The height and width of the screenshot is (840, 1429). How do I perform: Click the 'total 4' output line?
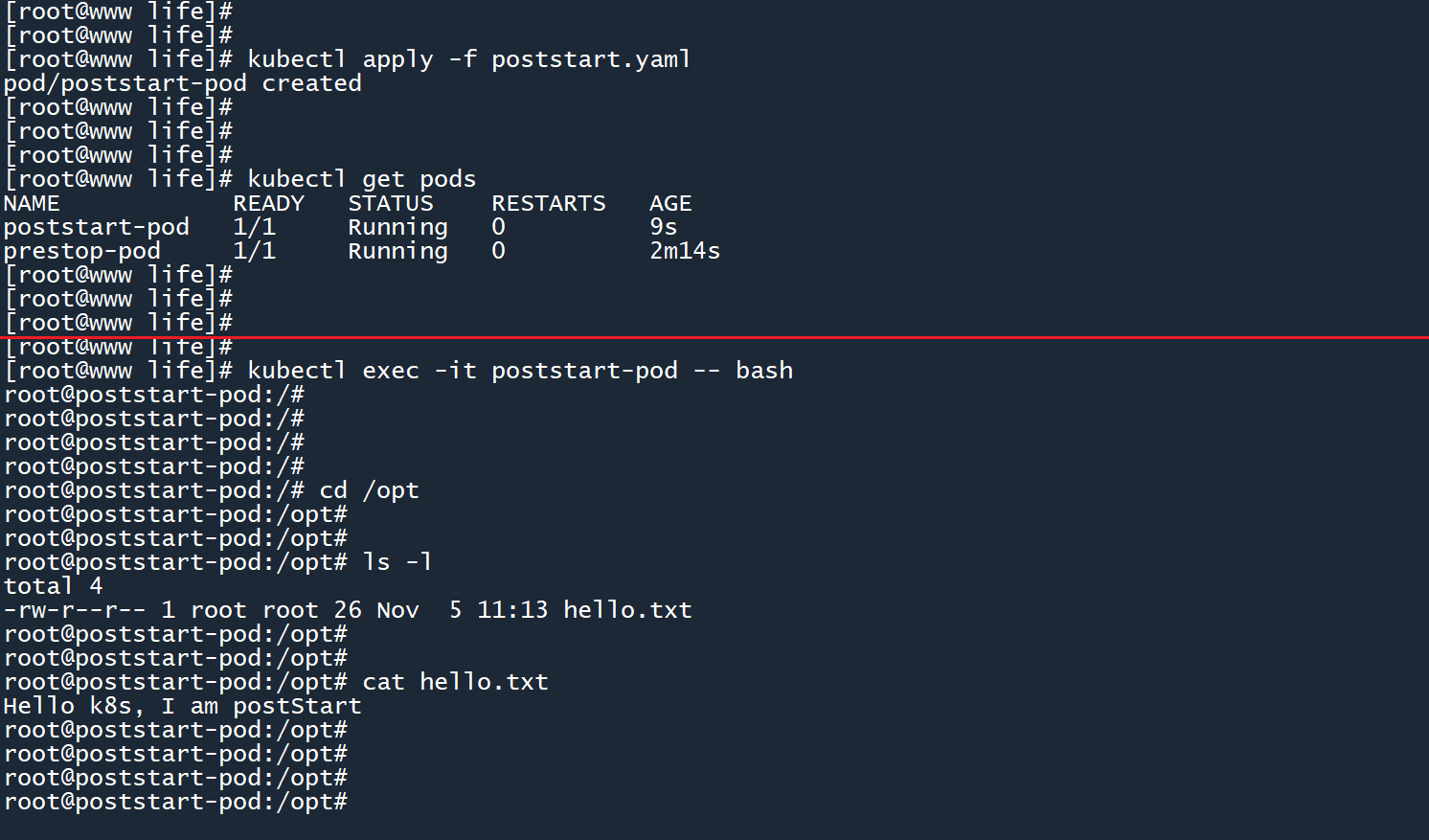coord(53,586)
